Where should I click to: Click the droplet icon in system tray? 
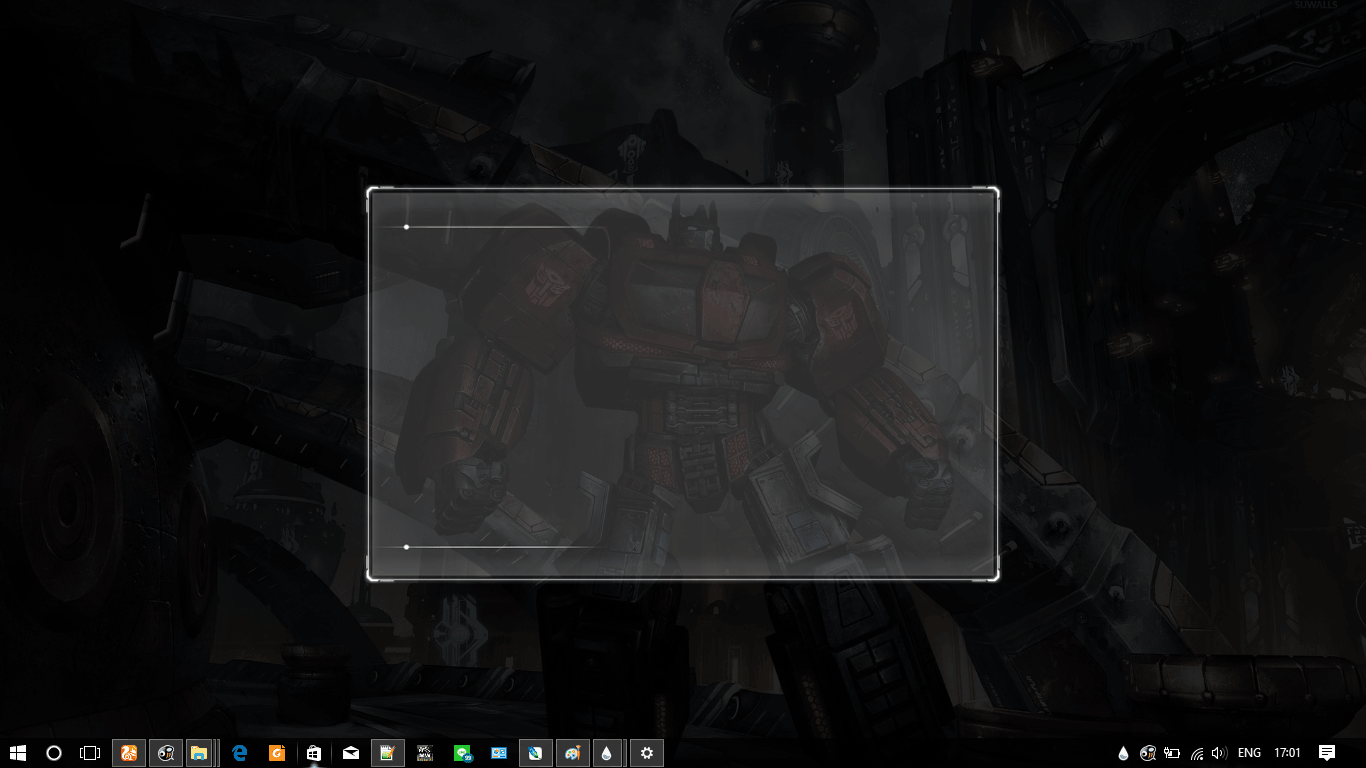pyautogui.click(x=1123, y=753)
